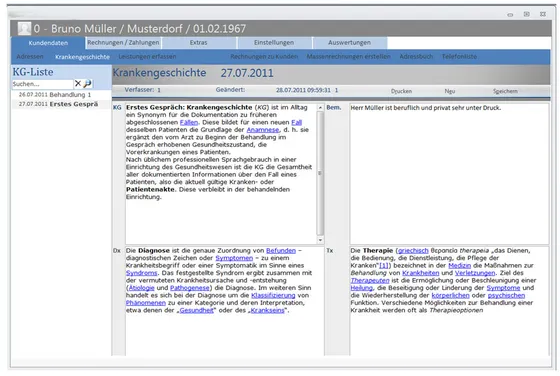
Task: Click the Drucken button
Action: 401,91
